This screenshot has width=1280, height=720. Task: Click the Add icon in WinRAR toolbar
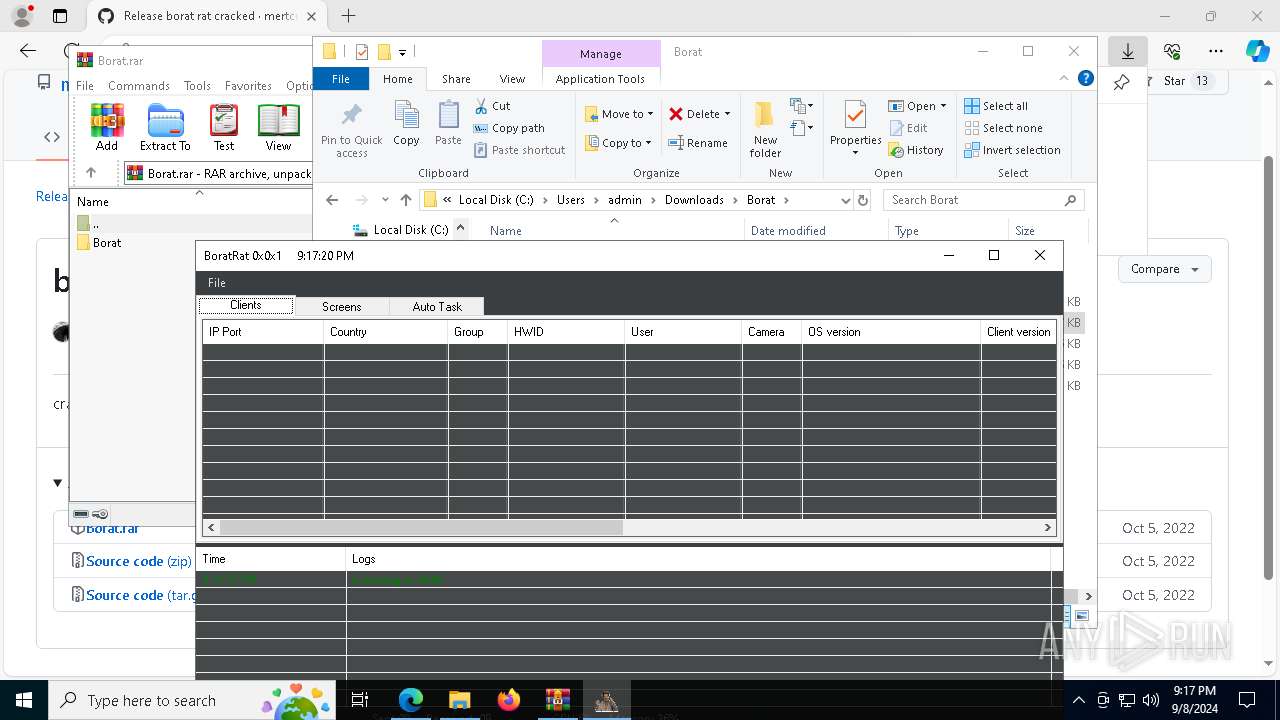107,127
